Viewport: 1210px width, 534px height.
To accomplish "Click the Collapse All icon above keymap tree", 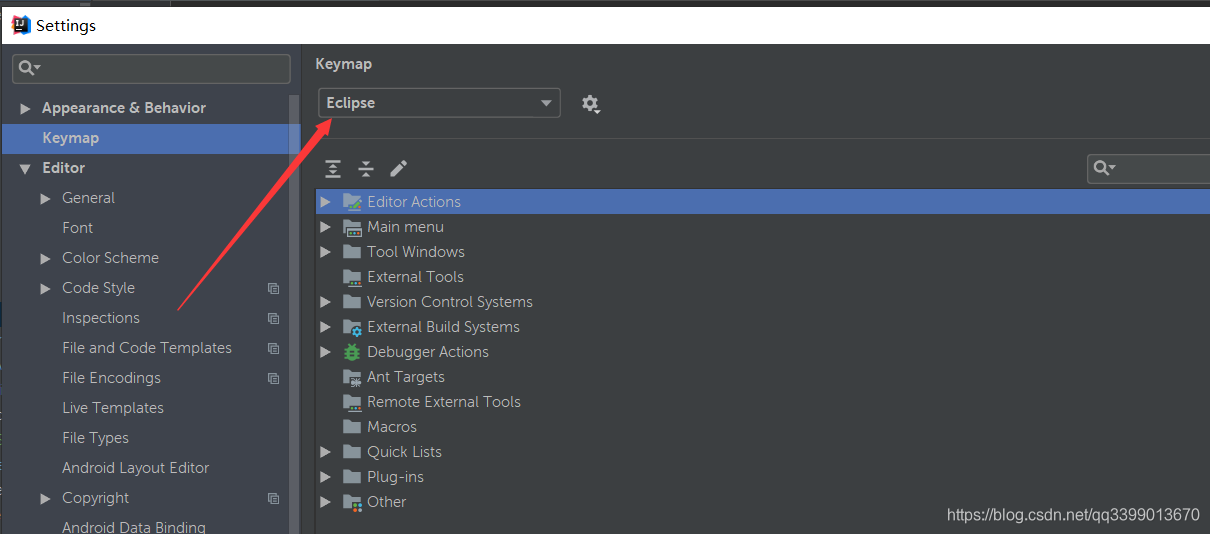I will [x=366, y=168].
